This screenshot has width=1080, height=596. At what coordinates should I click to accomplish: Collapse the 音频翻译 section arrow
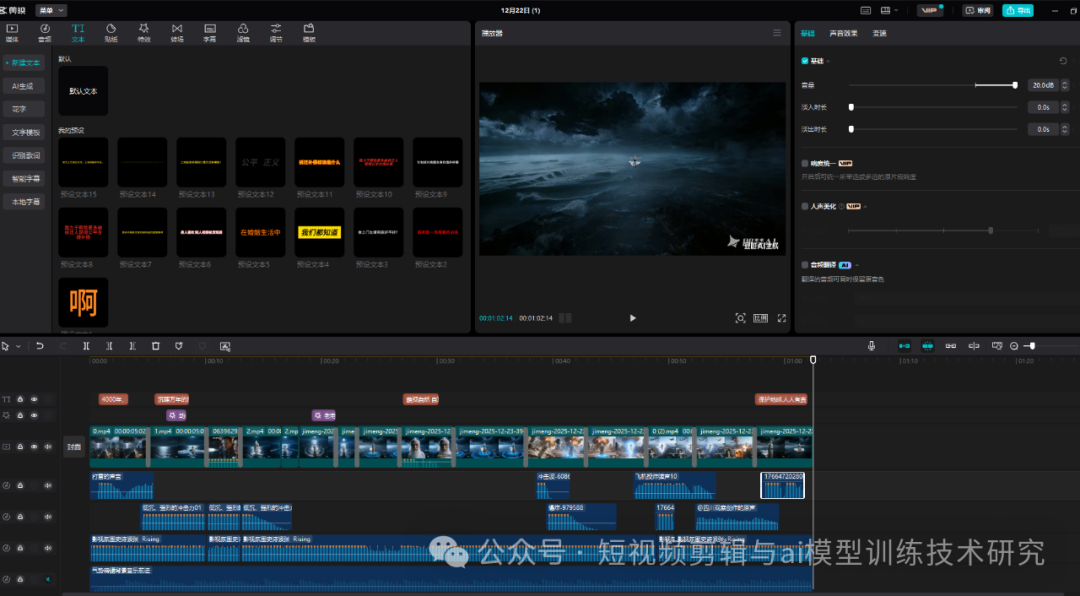tap(857, 265)
